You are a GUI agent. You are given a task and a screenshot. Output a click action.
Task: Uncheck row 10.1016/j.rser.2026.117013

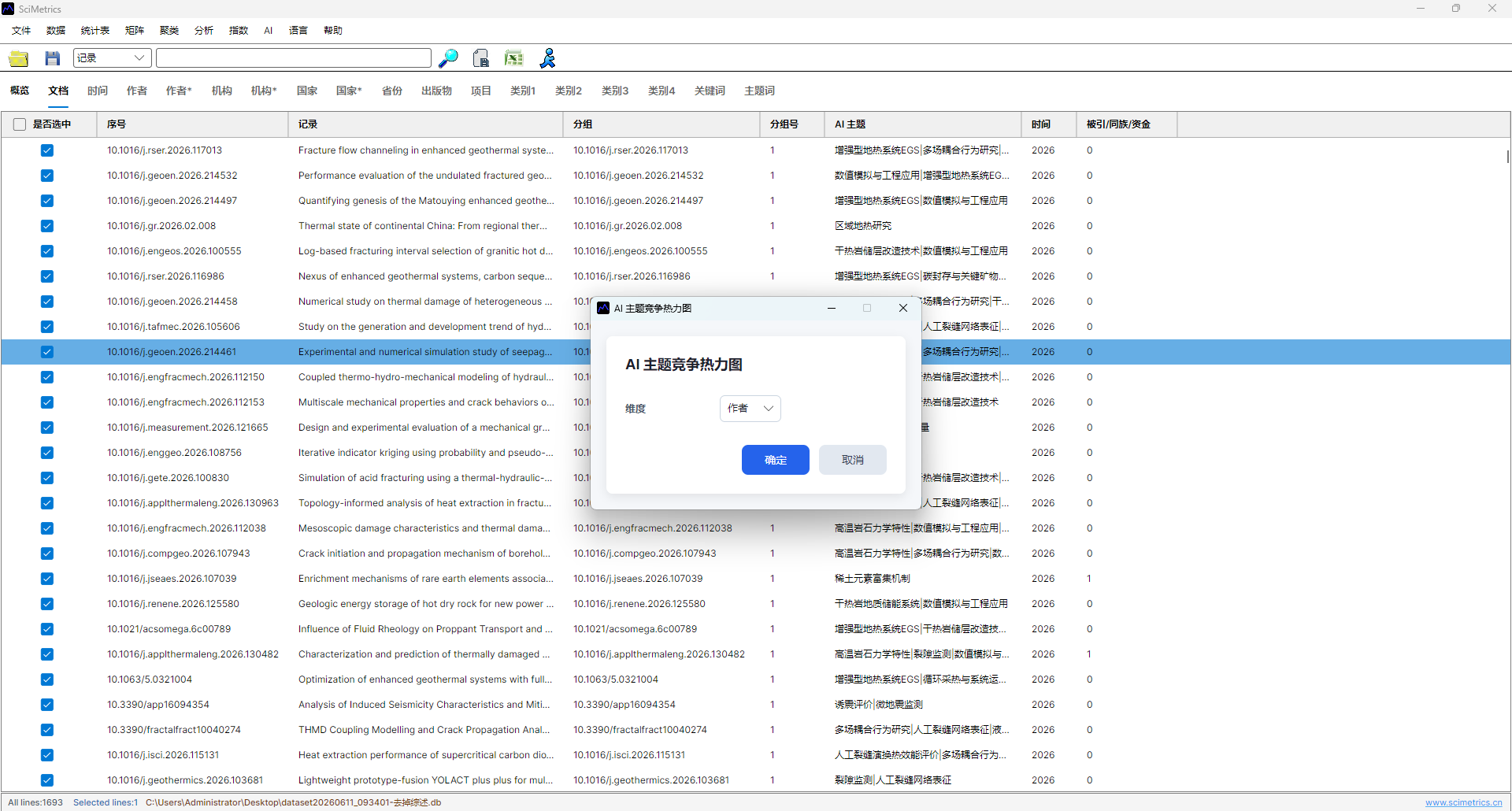[47, 150]
